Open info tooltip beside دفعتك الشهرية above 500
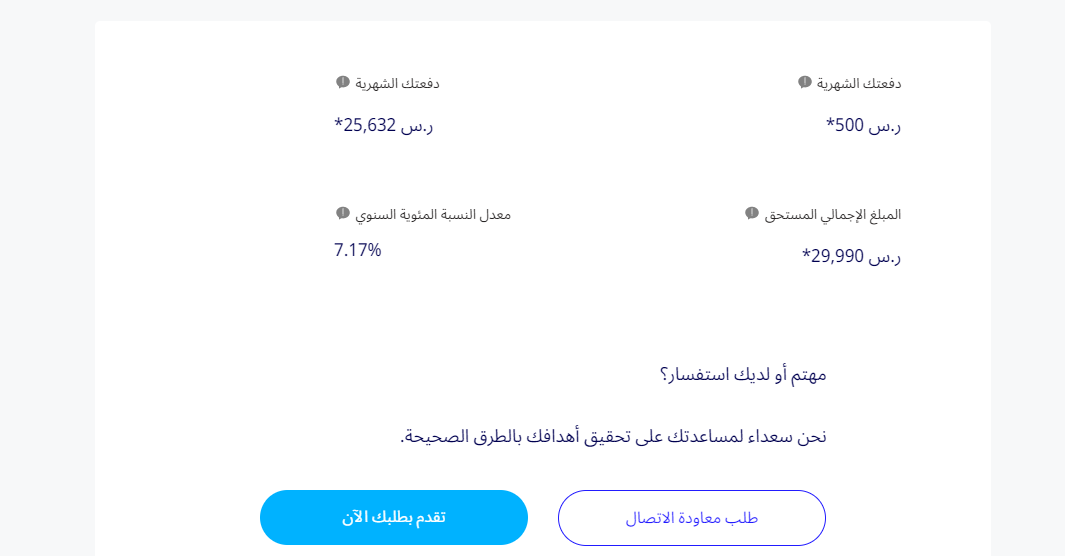Image resolution: width=1065 pixels, height=556 pixels. tap(804, 82)
